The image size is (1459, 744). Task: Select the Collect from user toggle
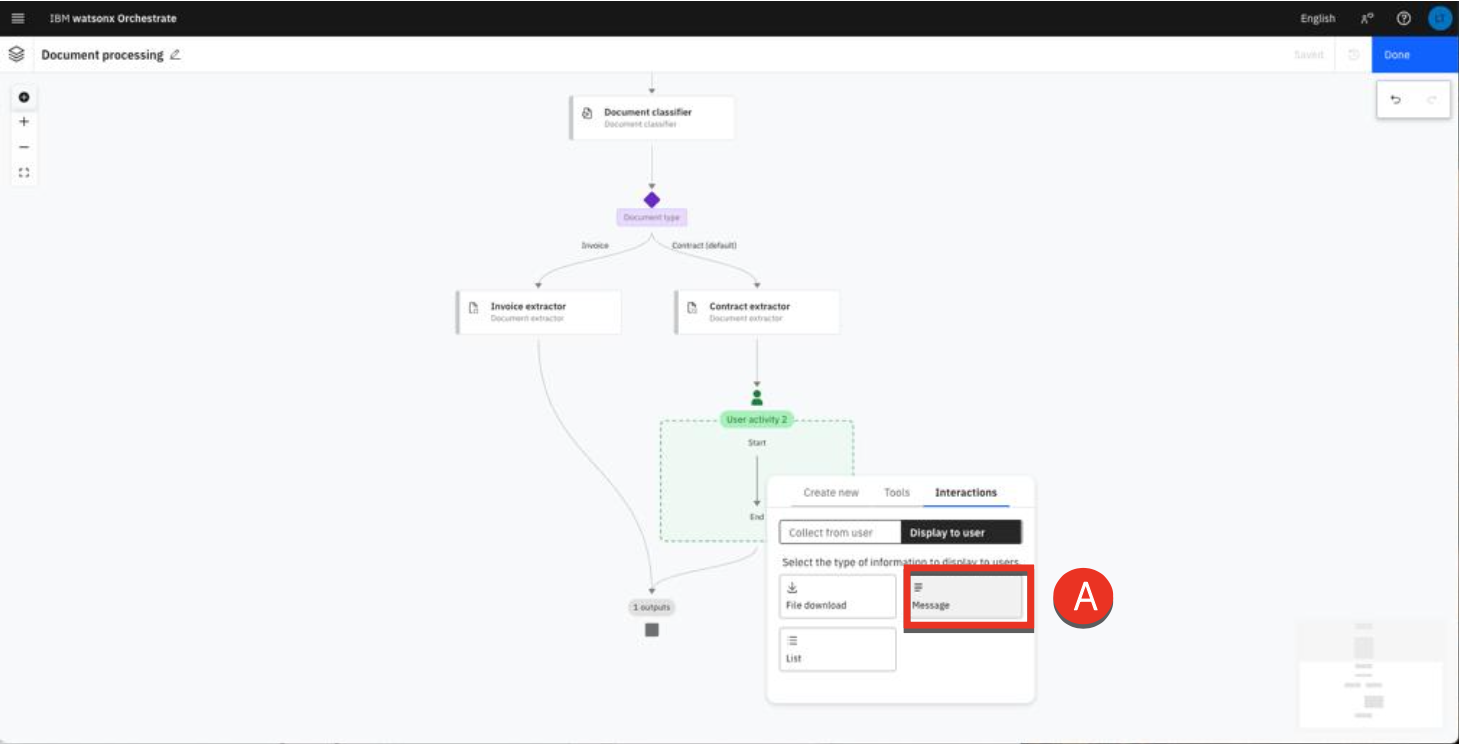[840, 532]
